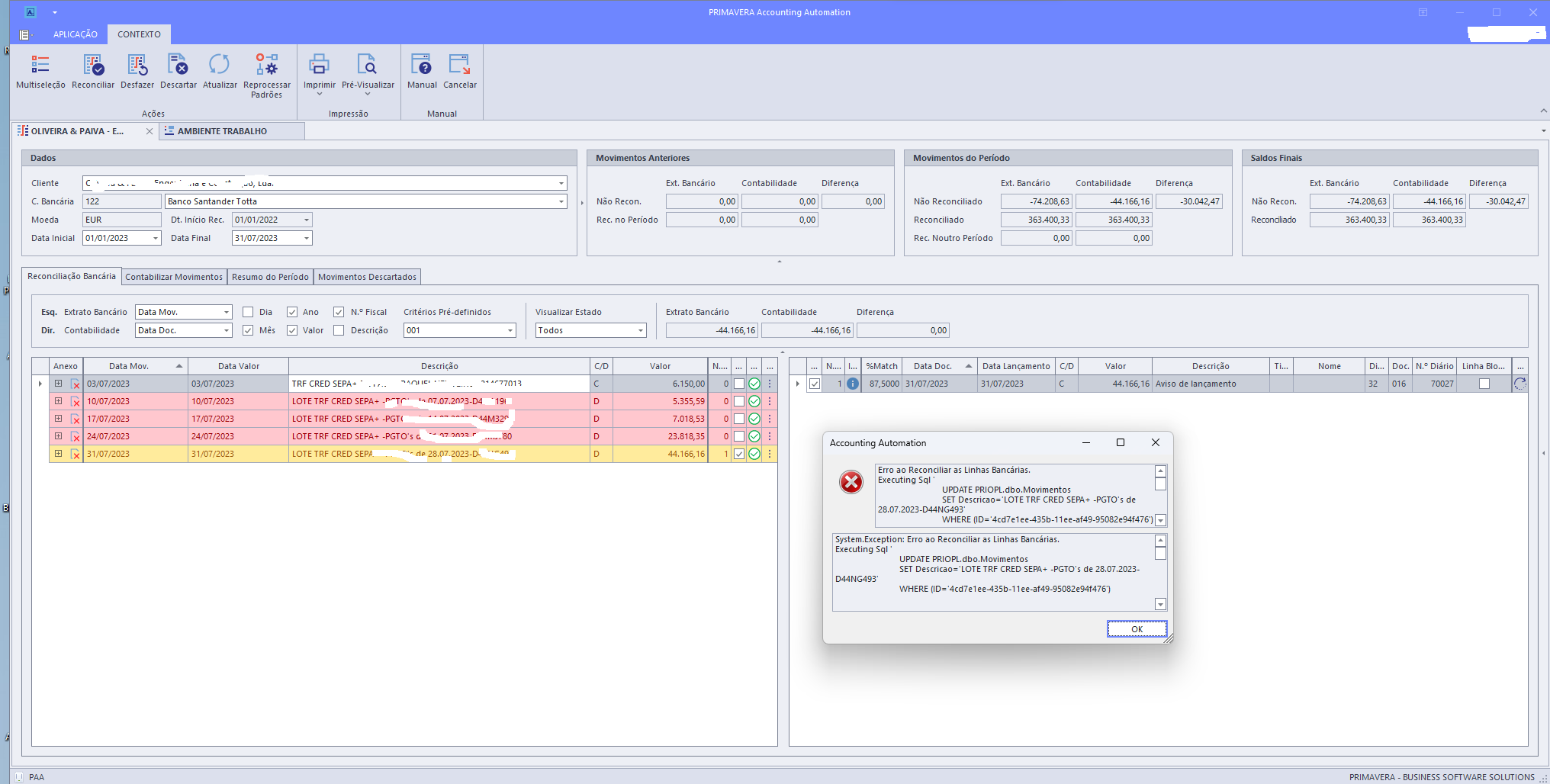Viewport: 1550px width, 784px height.
Task: Uncheck the N.º Fiscal checkbox
Action: (339, 312)
